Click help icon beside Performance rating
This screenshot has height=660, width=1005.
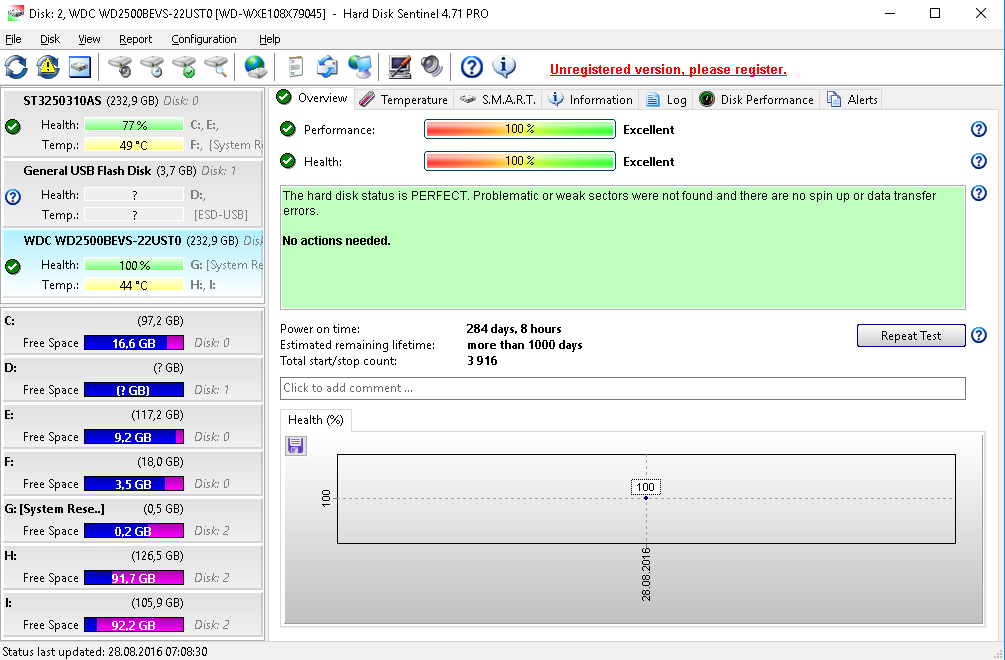[979, 129]
